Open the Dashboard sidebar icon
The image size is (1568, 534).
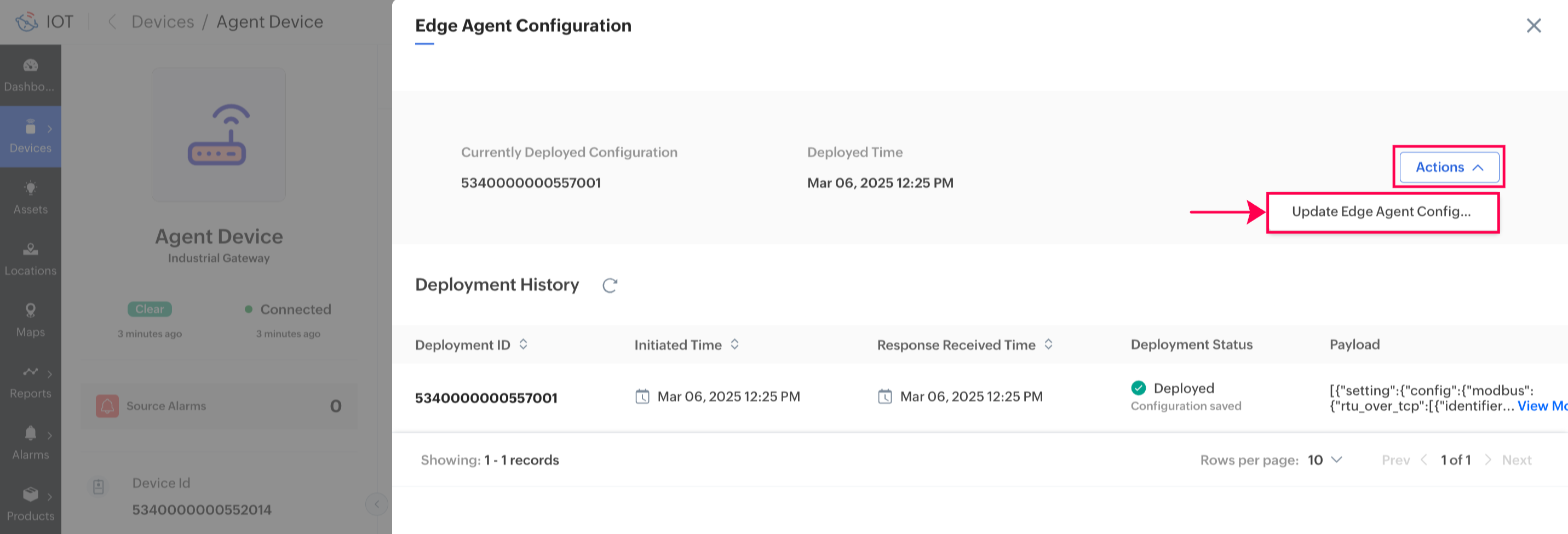tap(31, 74)
